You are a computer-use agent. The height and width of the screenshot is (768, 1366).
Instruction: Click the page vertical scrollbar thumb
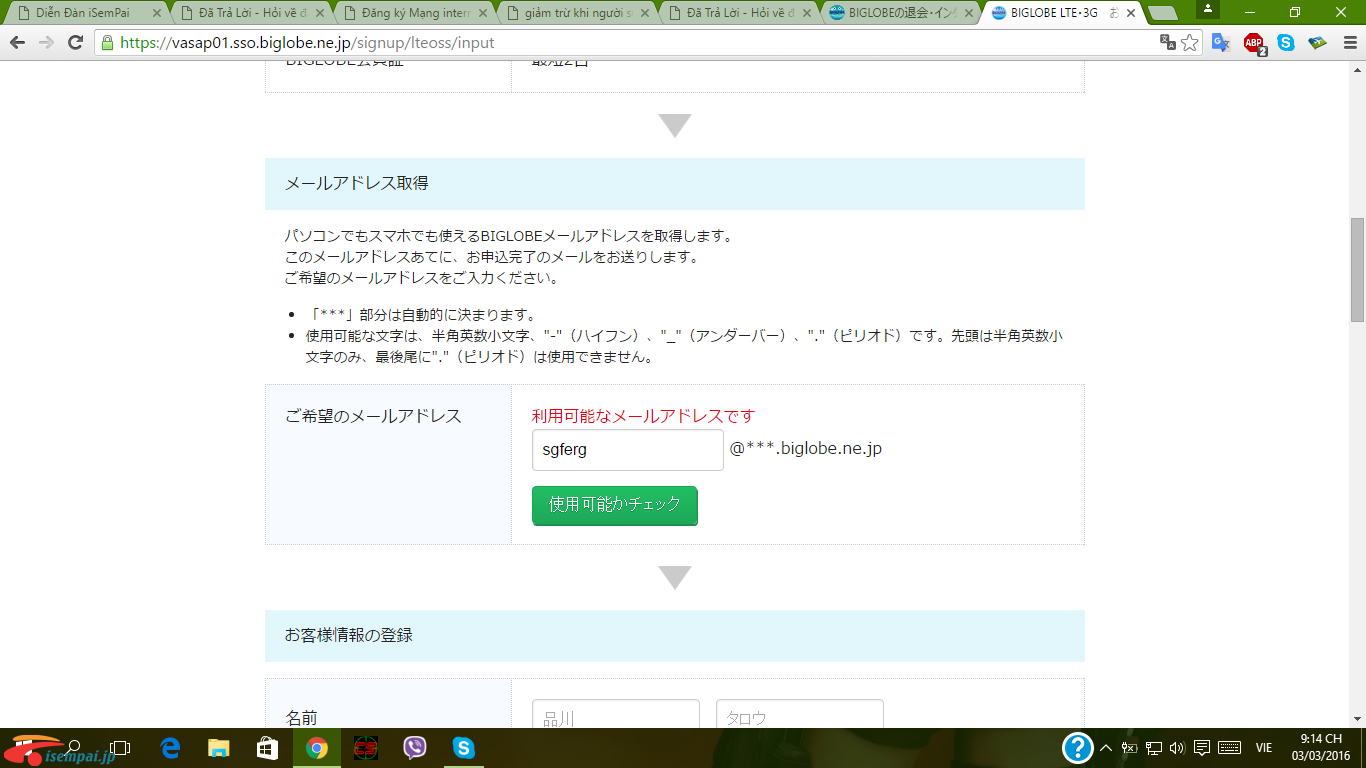pos(1357,269)
